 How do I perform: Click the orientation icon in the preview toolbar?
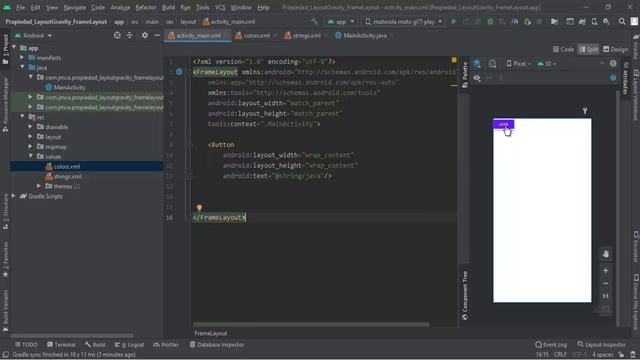coord(492,64)
